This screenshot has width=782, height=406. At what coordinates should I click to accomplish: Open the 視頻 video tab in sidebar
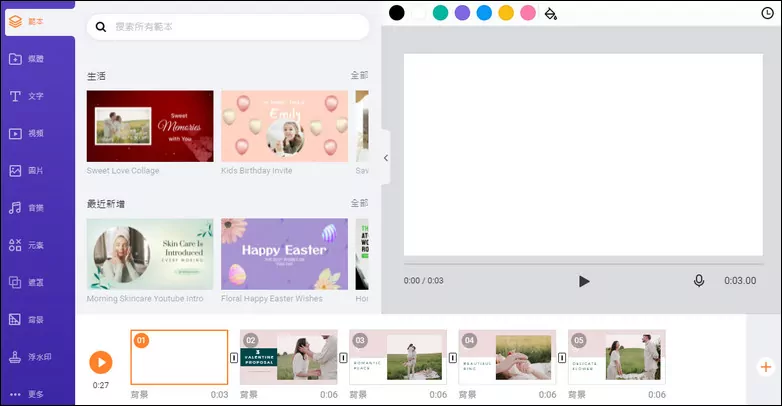[27, 134]
